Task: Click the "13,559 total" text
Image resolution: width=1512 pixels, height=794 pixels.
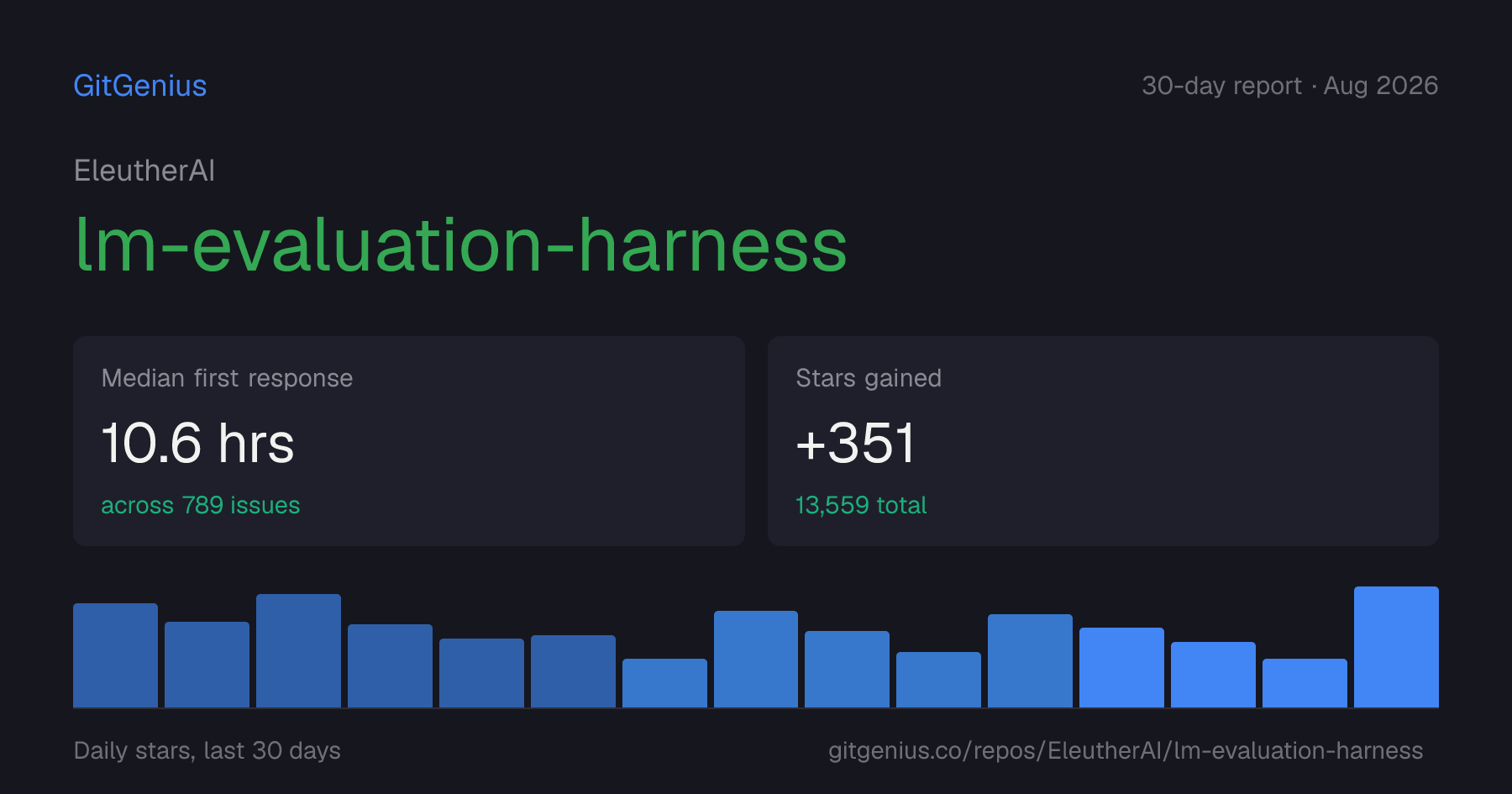Action: [x=861, y=505]
